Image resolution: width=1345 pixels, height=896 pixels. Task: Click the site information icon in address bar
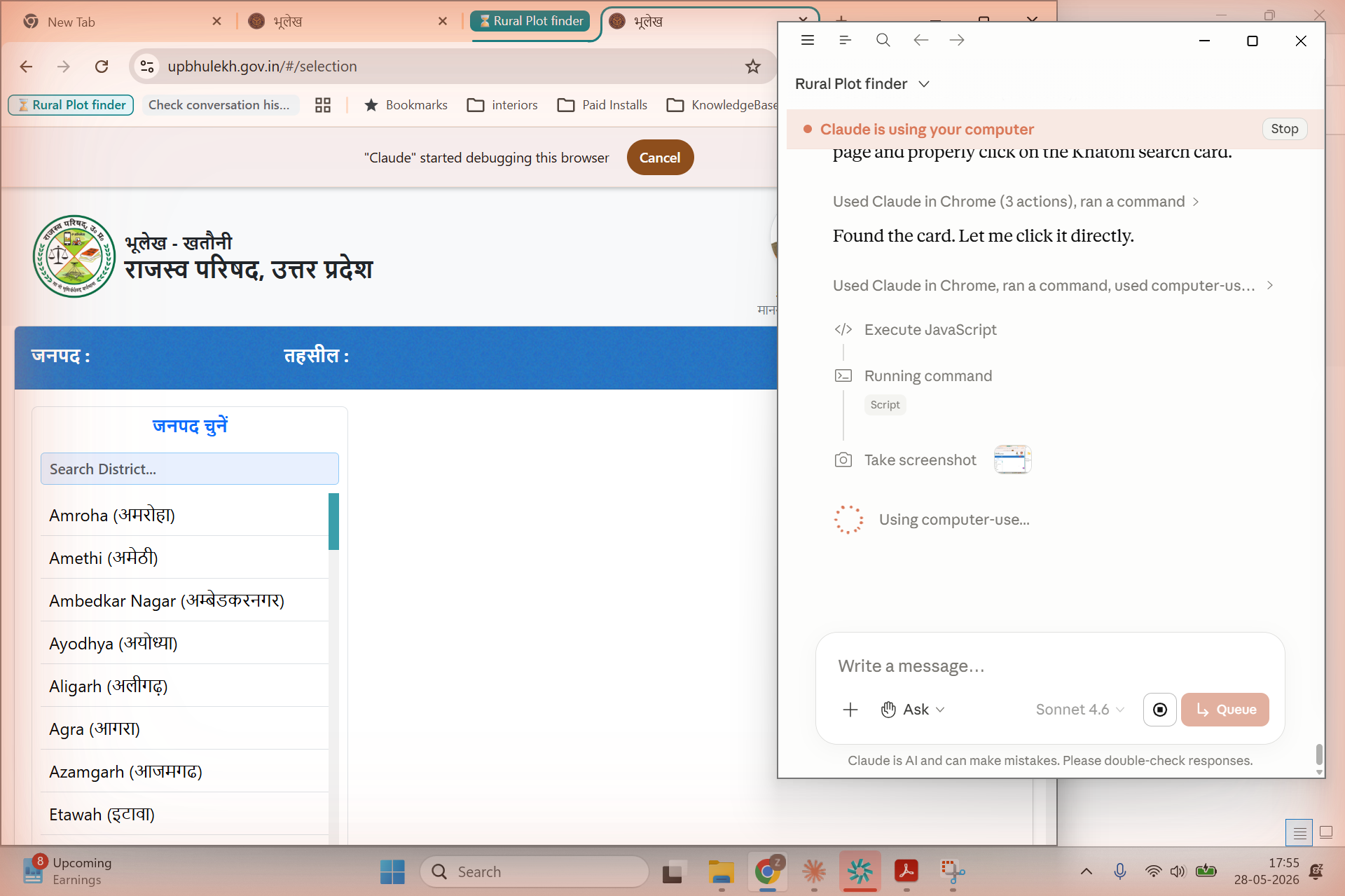coord(147,67)
